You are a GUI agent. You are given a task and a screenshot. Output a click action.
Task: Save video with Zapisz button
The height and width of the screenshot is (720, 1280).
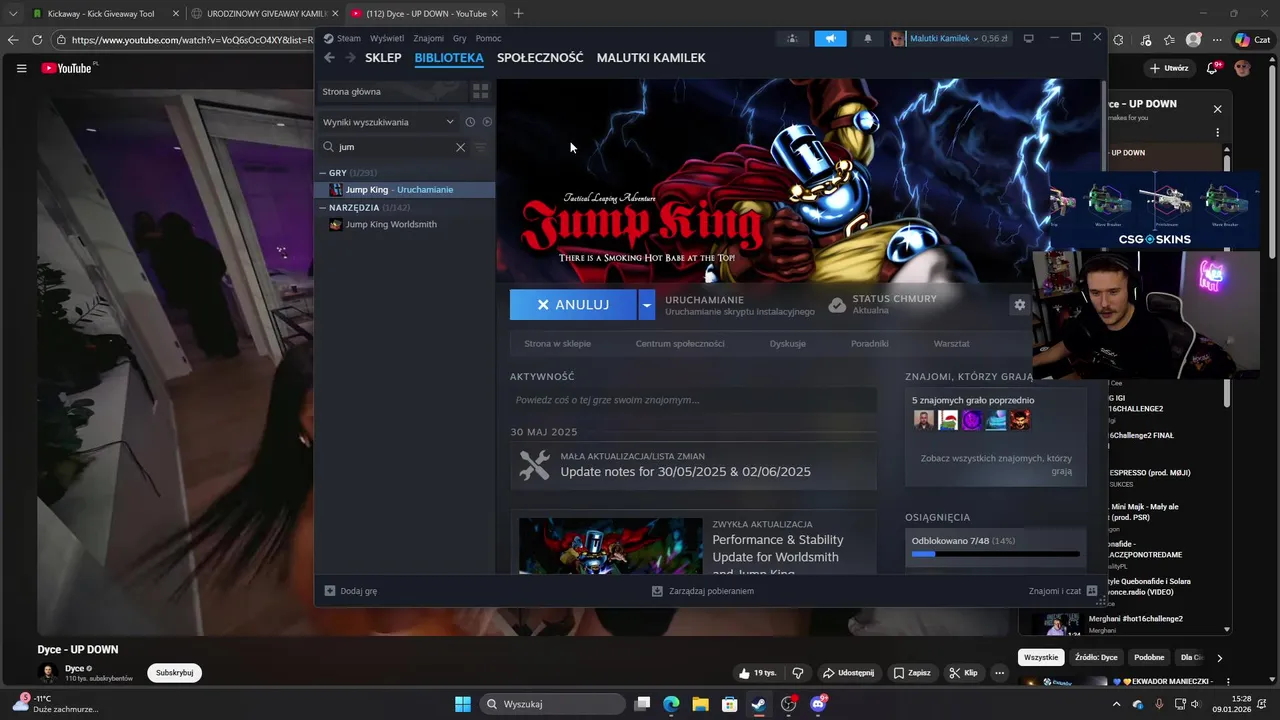[x=912, y=673]
